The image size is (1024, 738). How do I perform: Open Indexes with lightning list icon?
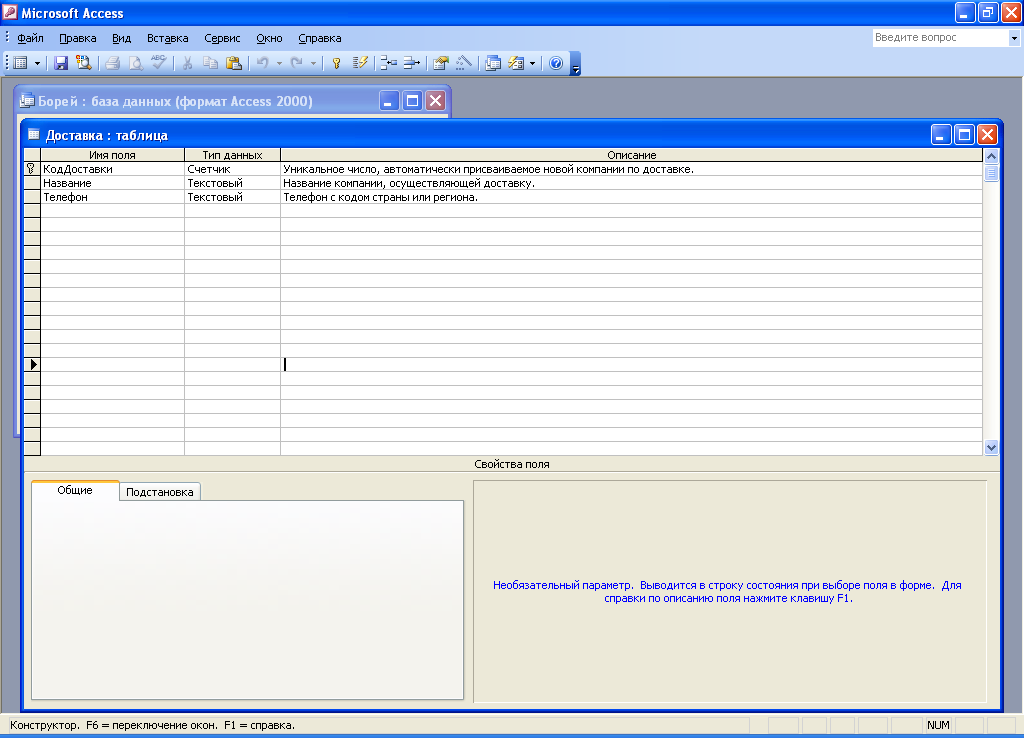[360, 63]
